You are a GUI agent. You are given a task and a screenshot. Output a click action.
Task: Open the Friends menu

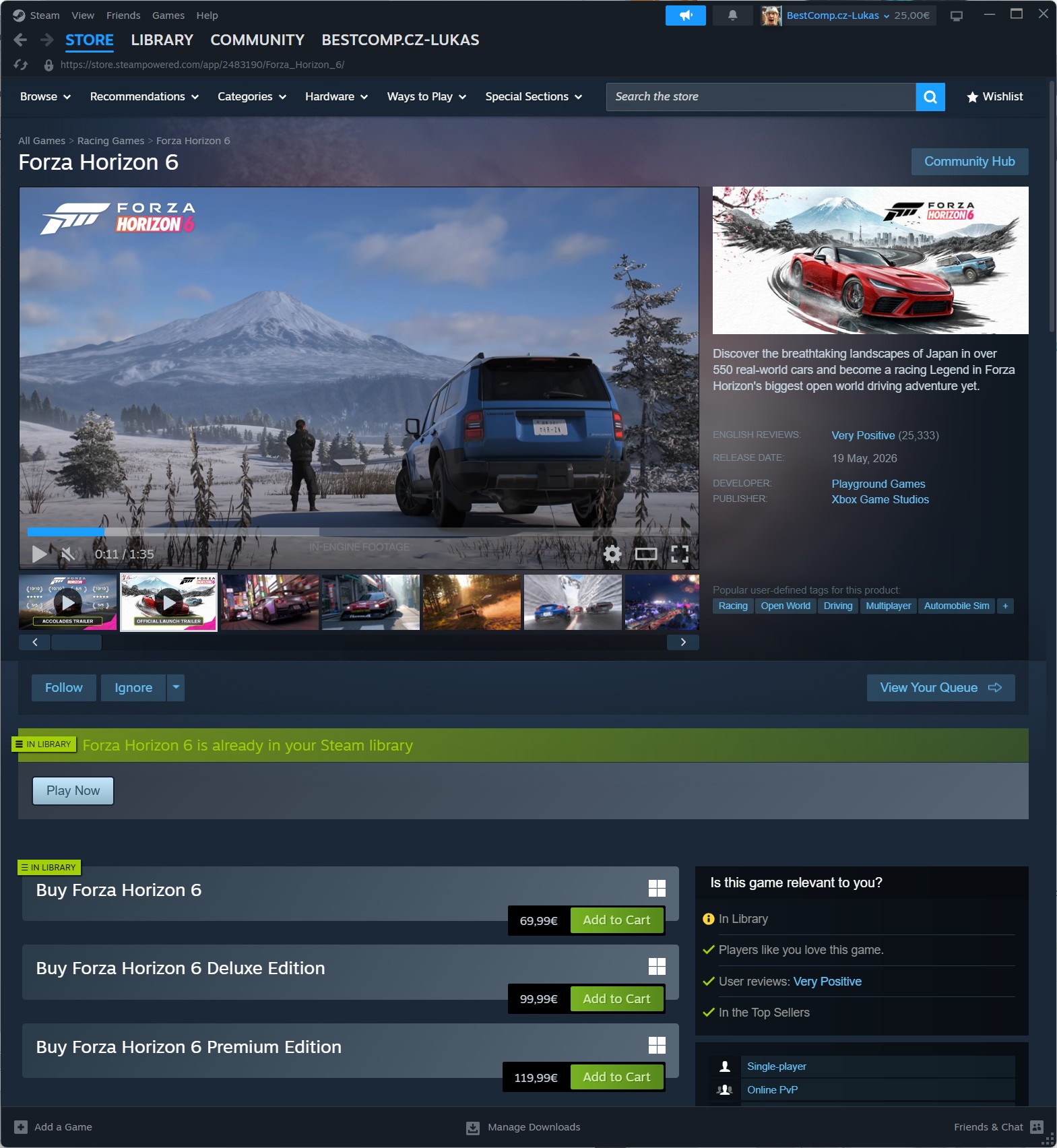(123, 15)
